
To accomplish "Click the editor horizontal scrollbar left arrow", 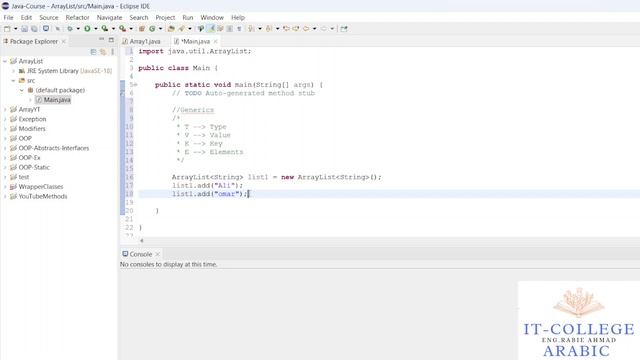I will click(x=142, y=241).
